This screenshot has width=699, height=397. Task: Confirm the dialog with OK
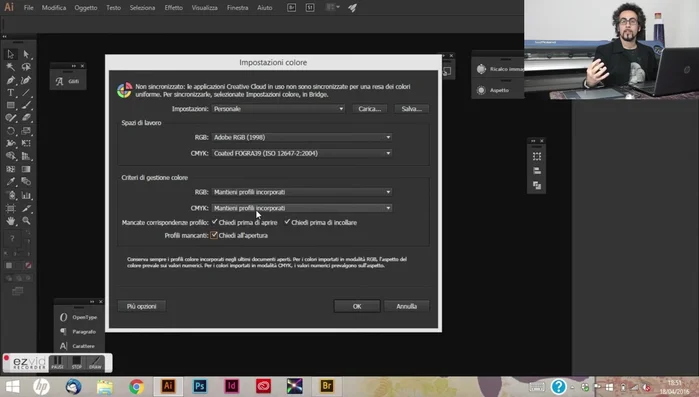pyautogui.click(x=357, y=306)
